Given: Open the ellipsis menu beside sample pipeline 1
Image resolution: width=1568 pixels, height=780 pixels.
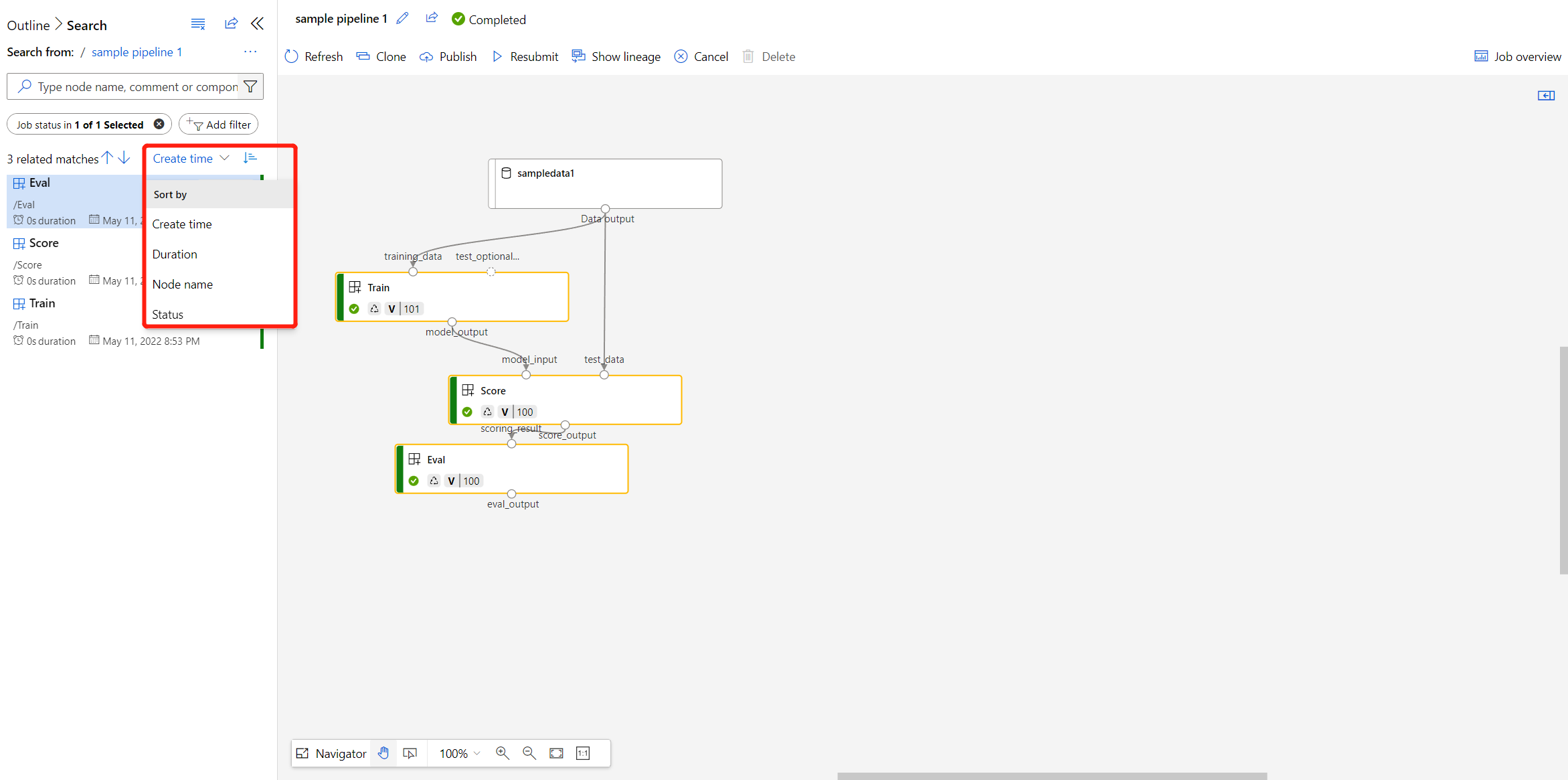Looking at the screenshot, I should tap(250, 52).
